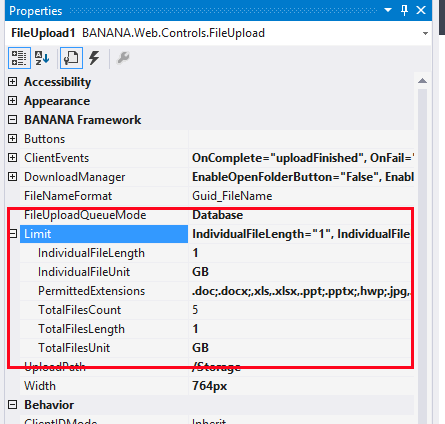This screenshot has height=424, width=445.
Task: Open the FileUpload1 object selector dropdown
Action: [425, 33]
